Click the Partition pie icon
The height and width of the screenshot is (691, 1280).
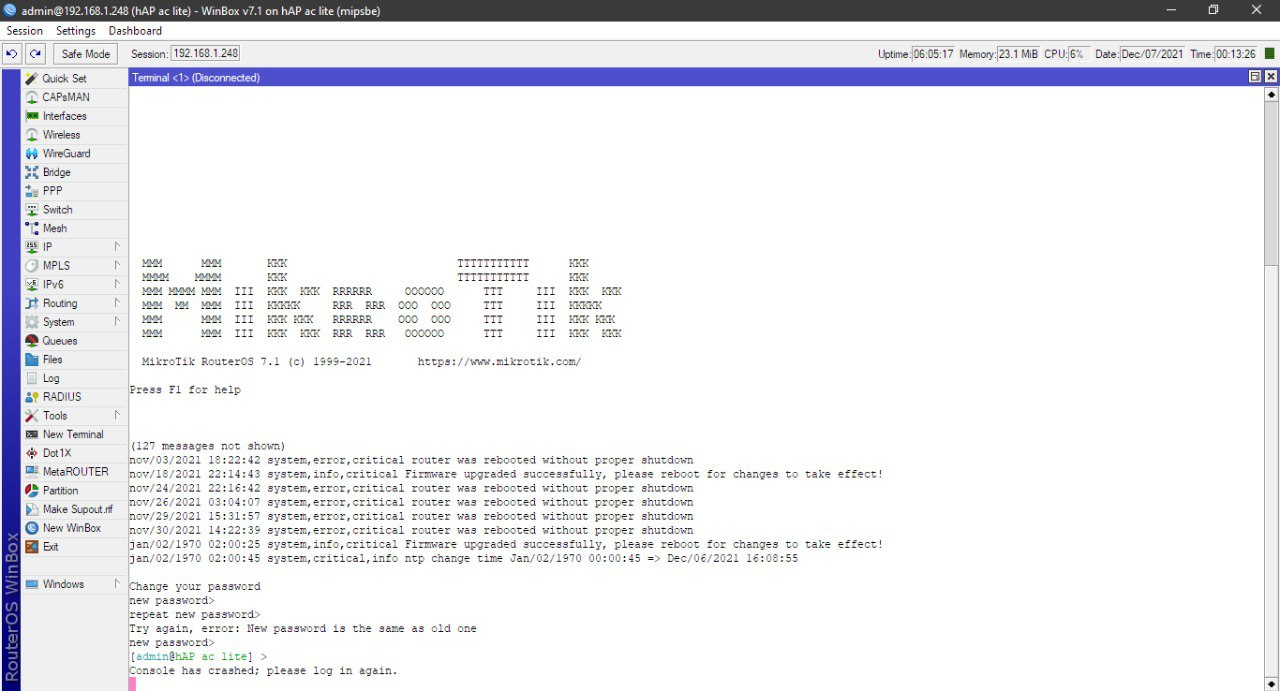[x=32, y=491]
